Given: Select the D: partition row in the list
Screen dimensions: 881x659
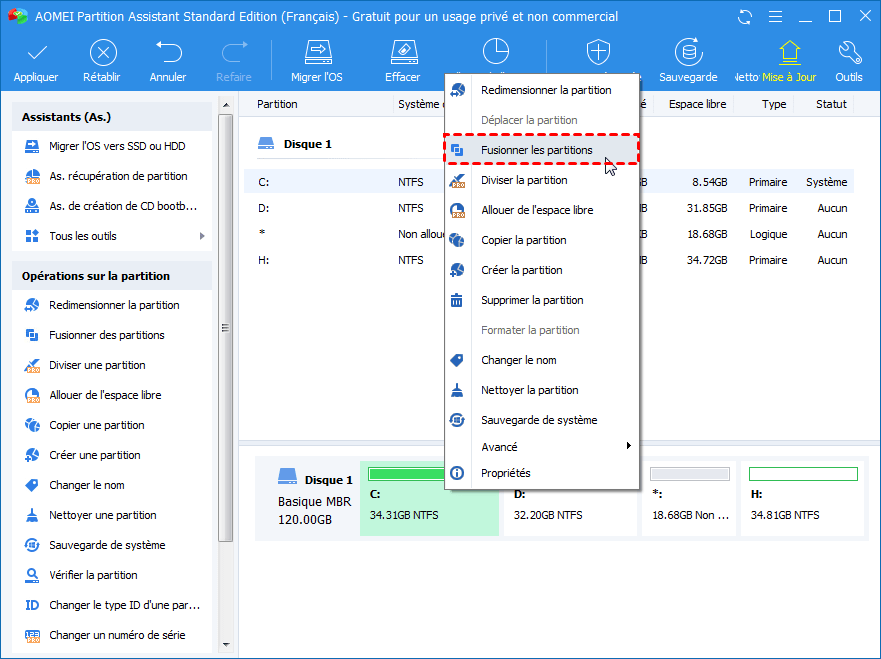Looking at the screenshot, I should coord(548,208).
